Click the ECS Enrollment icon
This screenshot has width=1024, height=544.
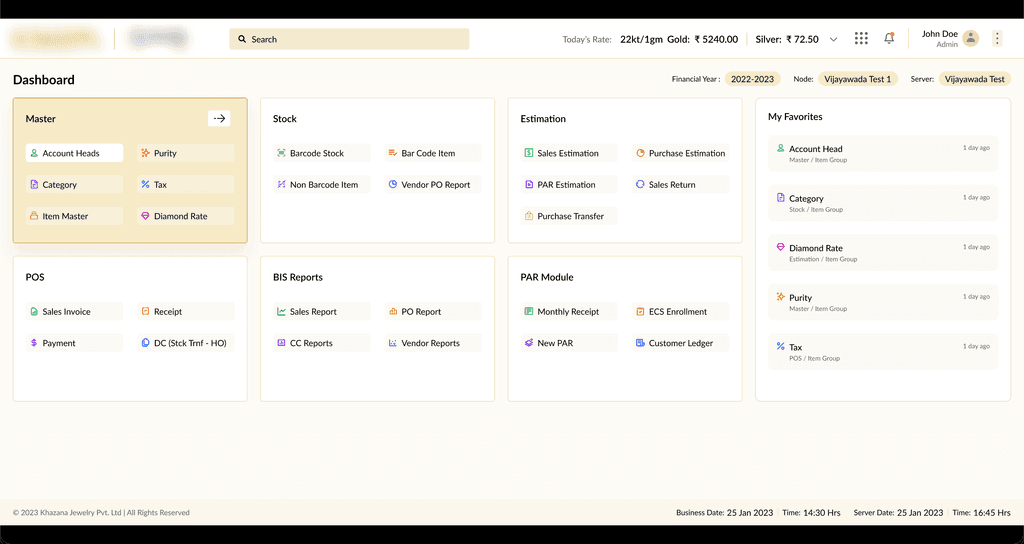[640, 312]
